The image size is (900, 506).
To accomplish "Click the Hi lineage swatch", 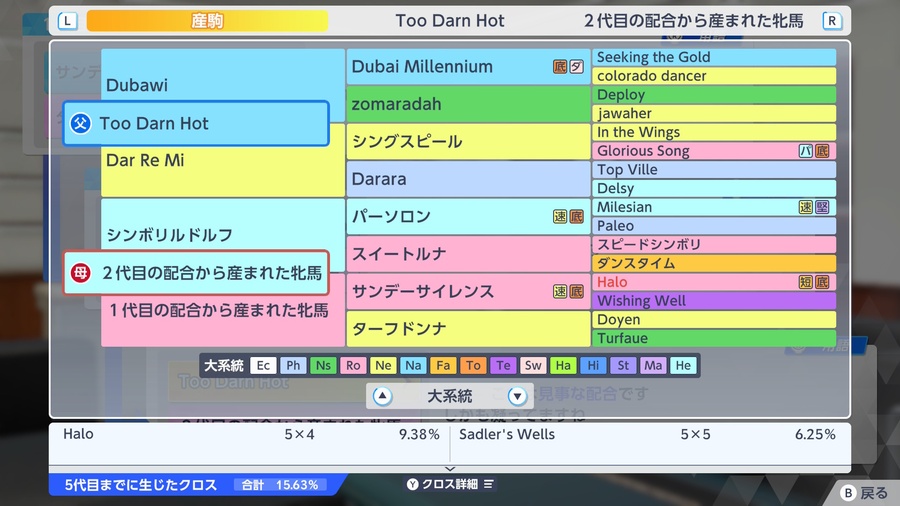I will (x=593, y=365).
